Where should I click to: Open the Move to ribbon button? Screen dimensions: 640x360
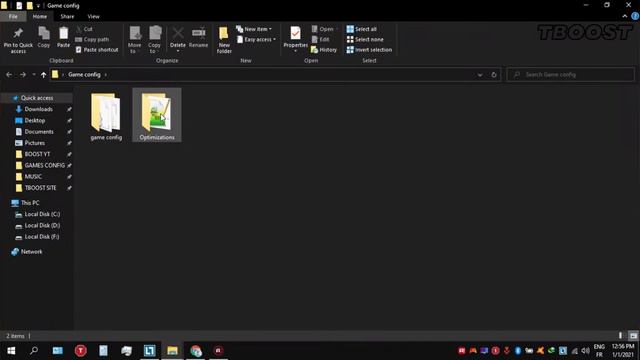pos(134,40)
